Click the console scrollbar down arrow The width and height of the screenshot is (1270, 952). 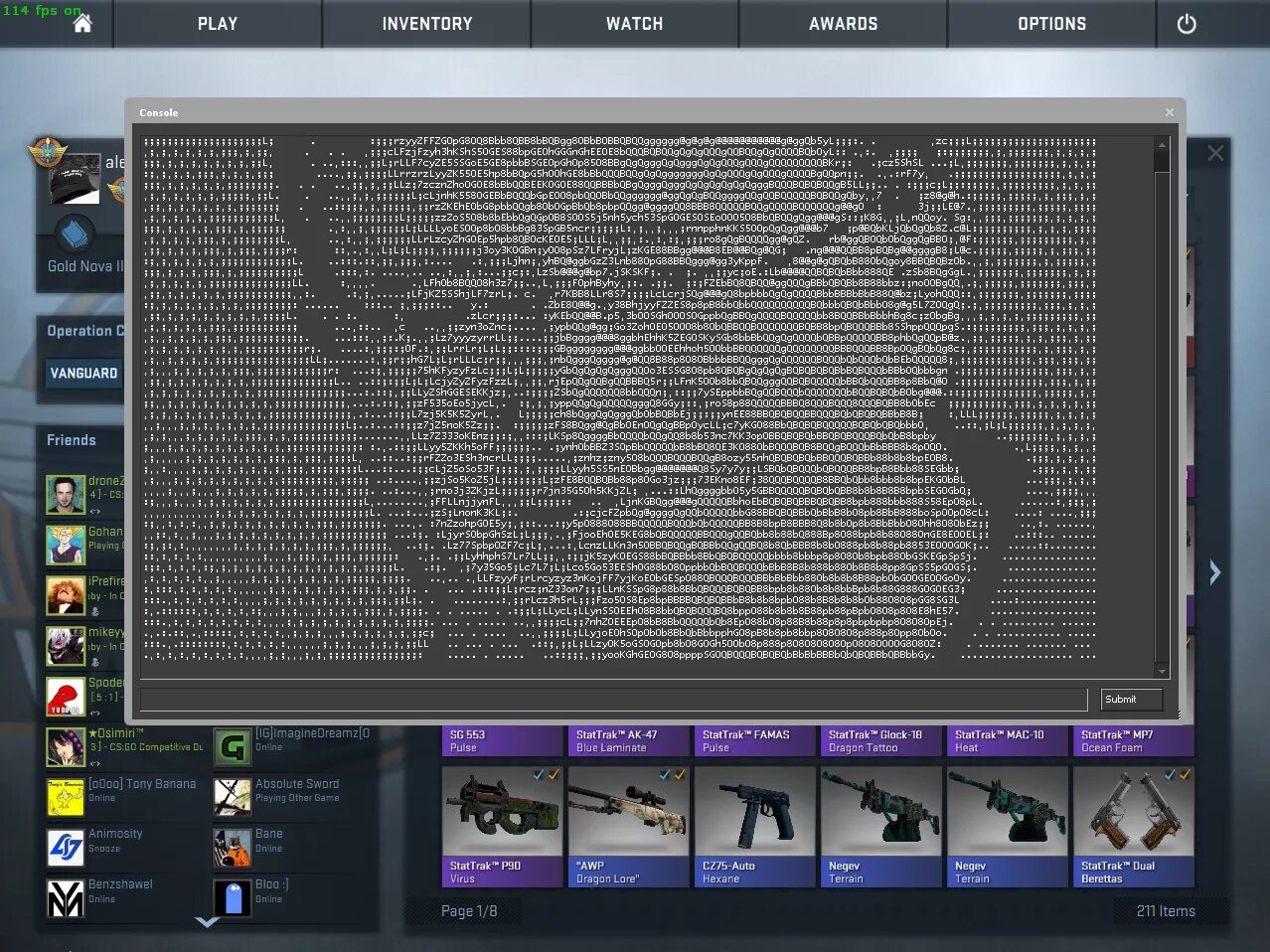(1161, 671)
